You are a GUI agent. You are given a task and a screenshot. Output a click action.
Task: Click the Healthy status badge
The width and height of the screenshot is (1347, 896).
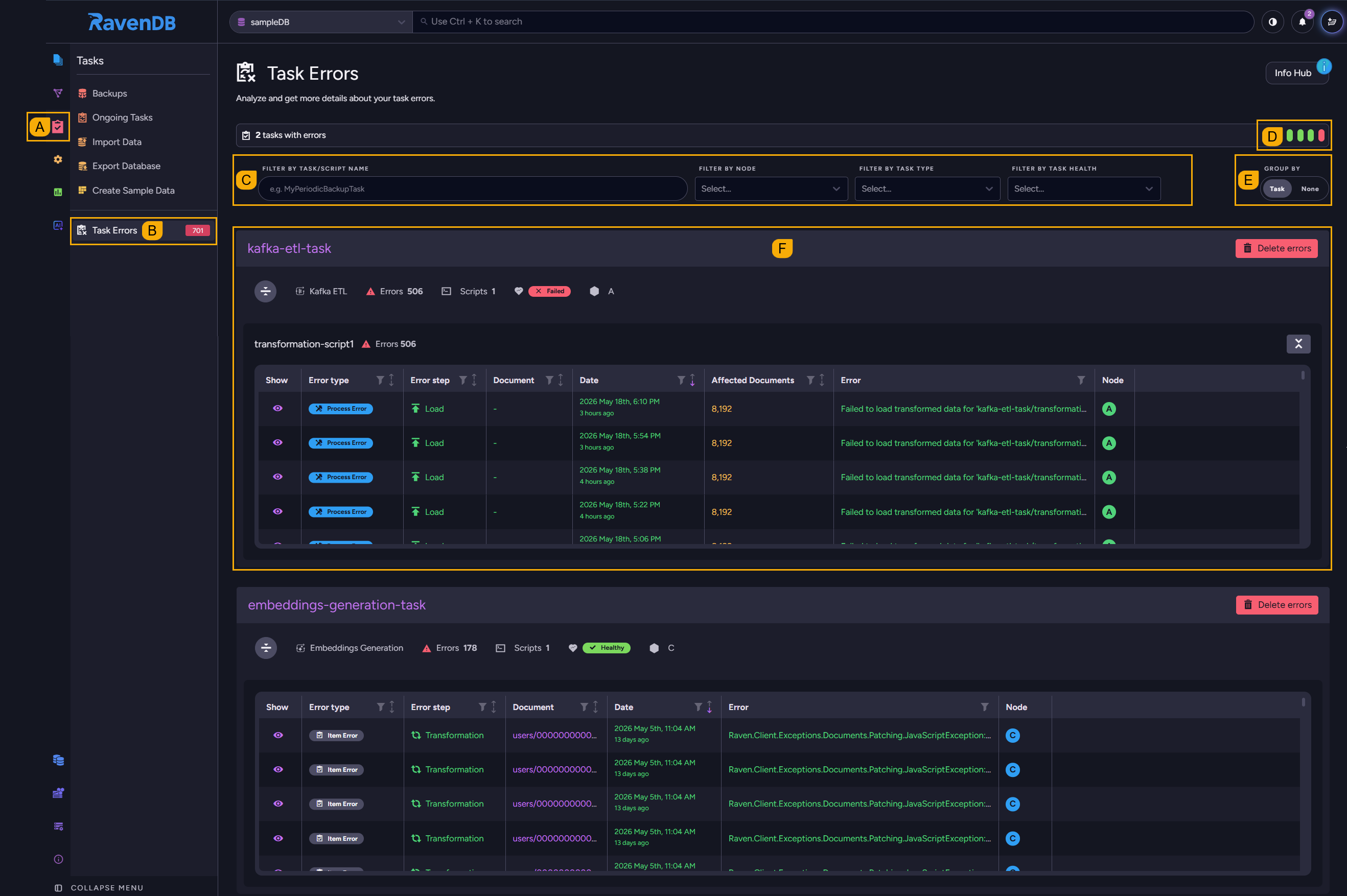point(607,648)
